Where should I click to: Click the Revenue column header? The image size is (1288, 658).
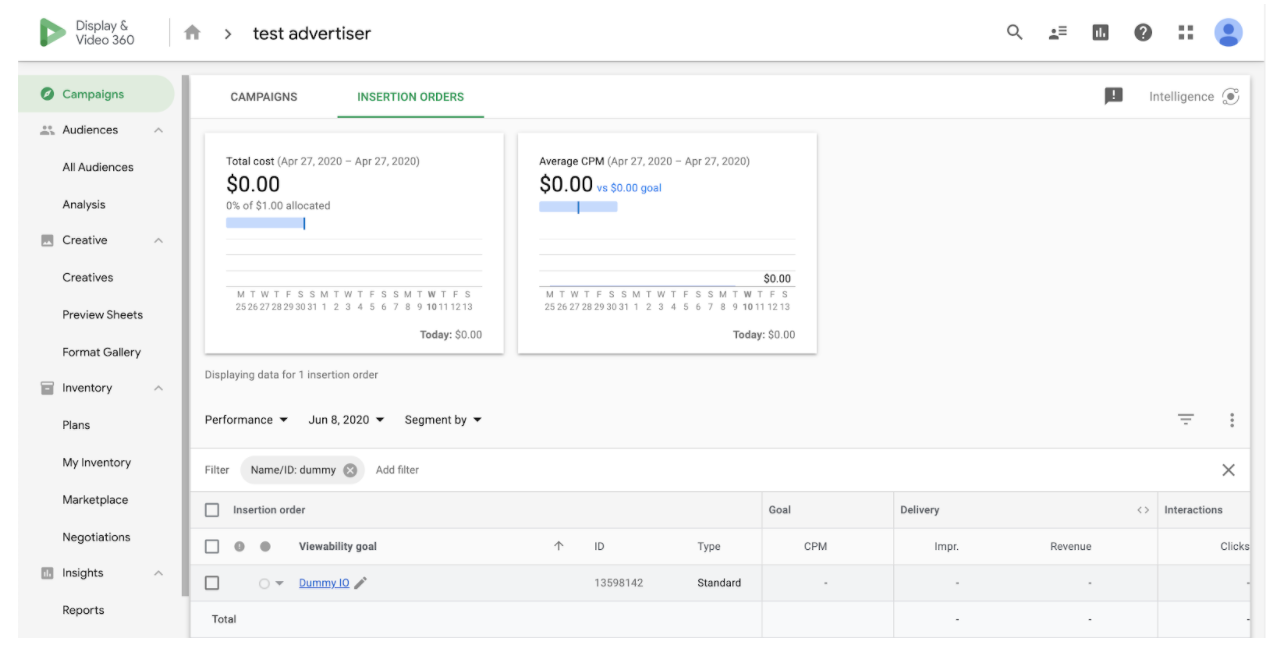coord(1070,547)
